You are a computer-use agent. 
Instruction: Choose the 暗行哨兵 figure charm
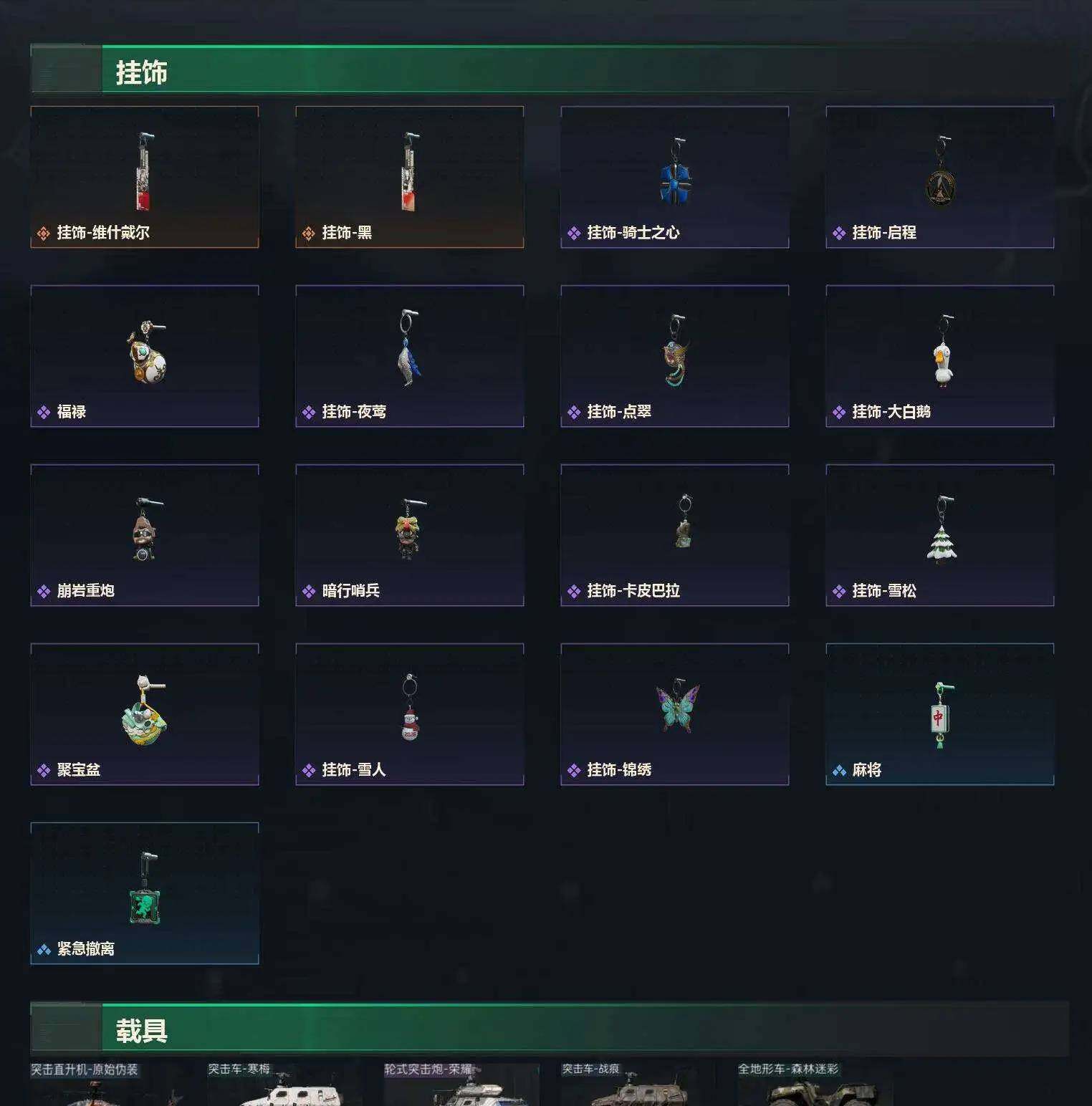[410, 535]
